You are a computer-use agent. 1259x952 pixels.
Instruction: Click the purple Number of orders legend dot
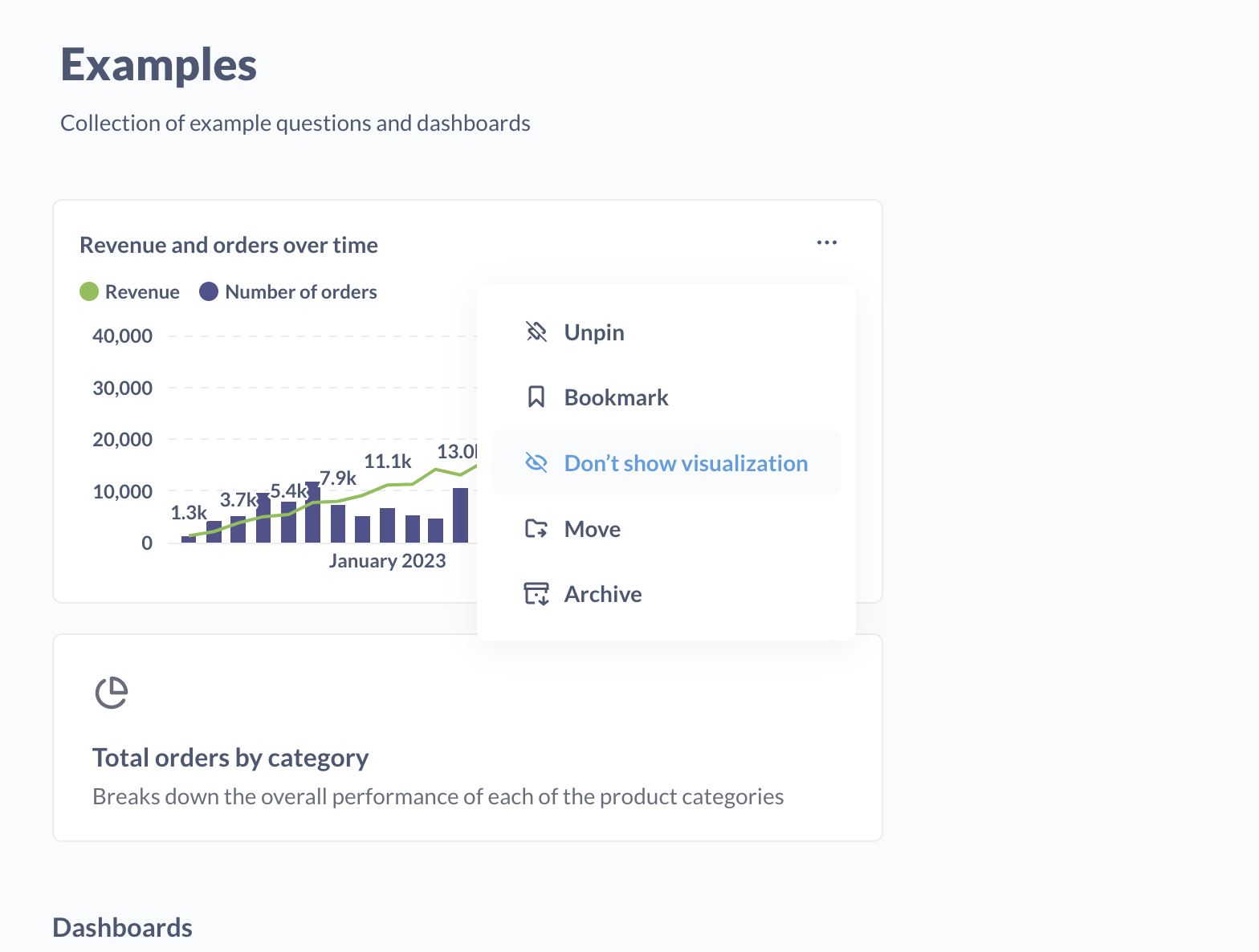(x=208, y=291)
